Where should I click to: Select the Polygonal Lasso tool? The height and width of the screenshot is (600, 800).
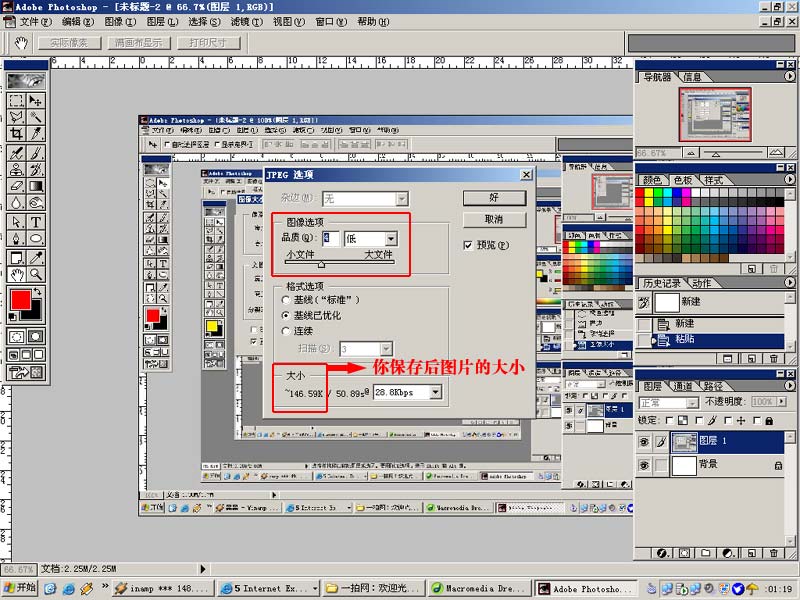click(x=16, y=117)
